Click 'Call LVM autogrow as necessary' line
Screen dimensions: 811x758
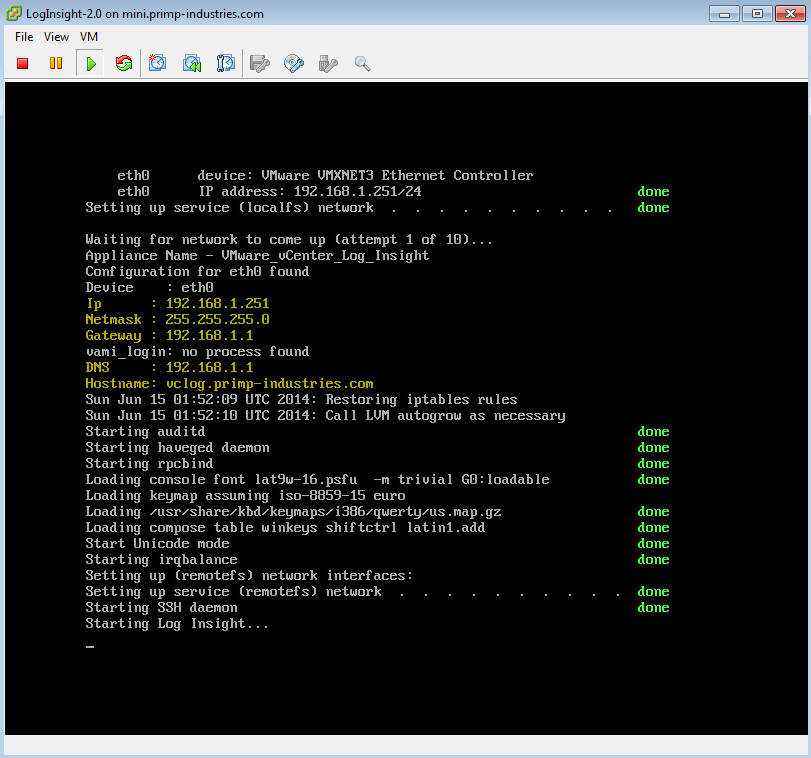click(x=325, y=416)
